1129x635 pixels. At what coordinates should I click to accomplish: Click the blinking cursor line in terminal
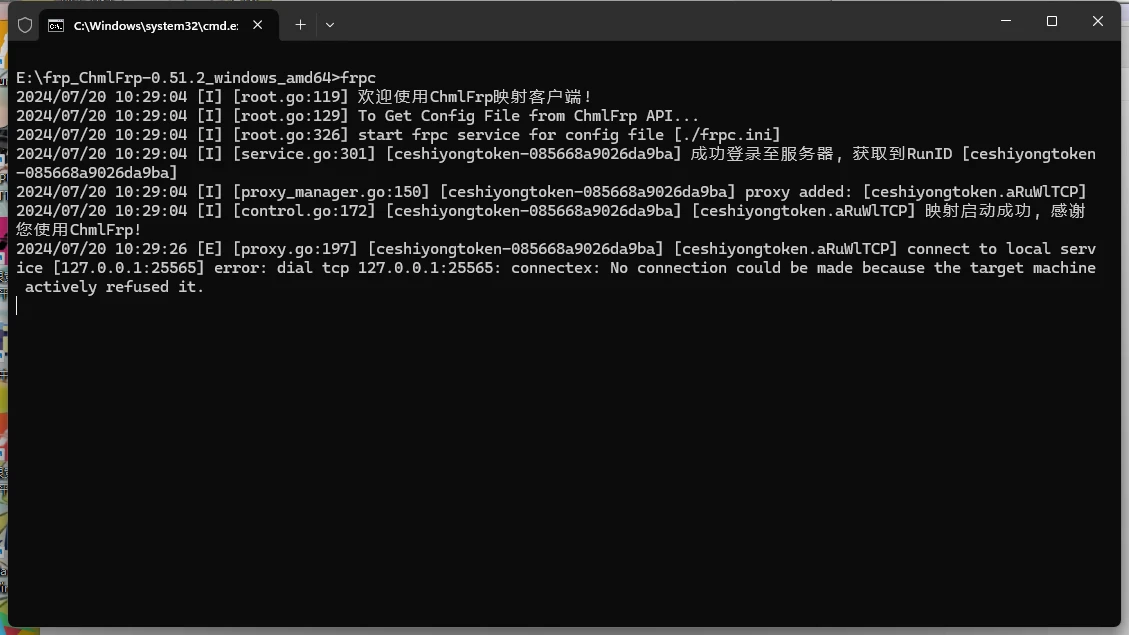tap(17, 306)
